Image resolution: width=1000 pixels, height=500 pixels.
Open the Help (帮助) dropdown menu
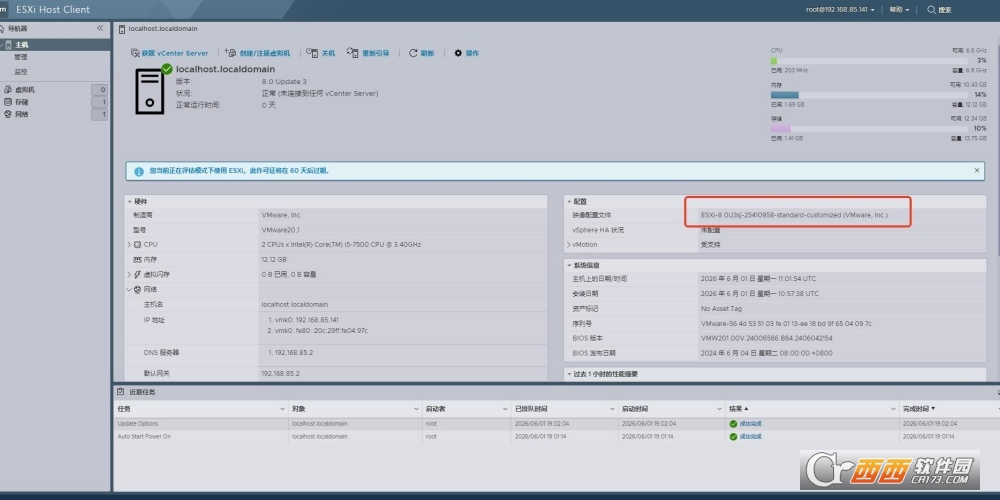click(x=899, y=10)
